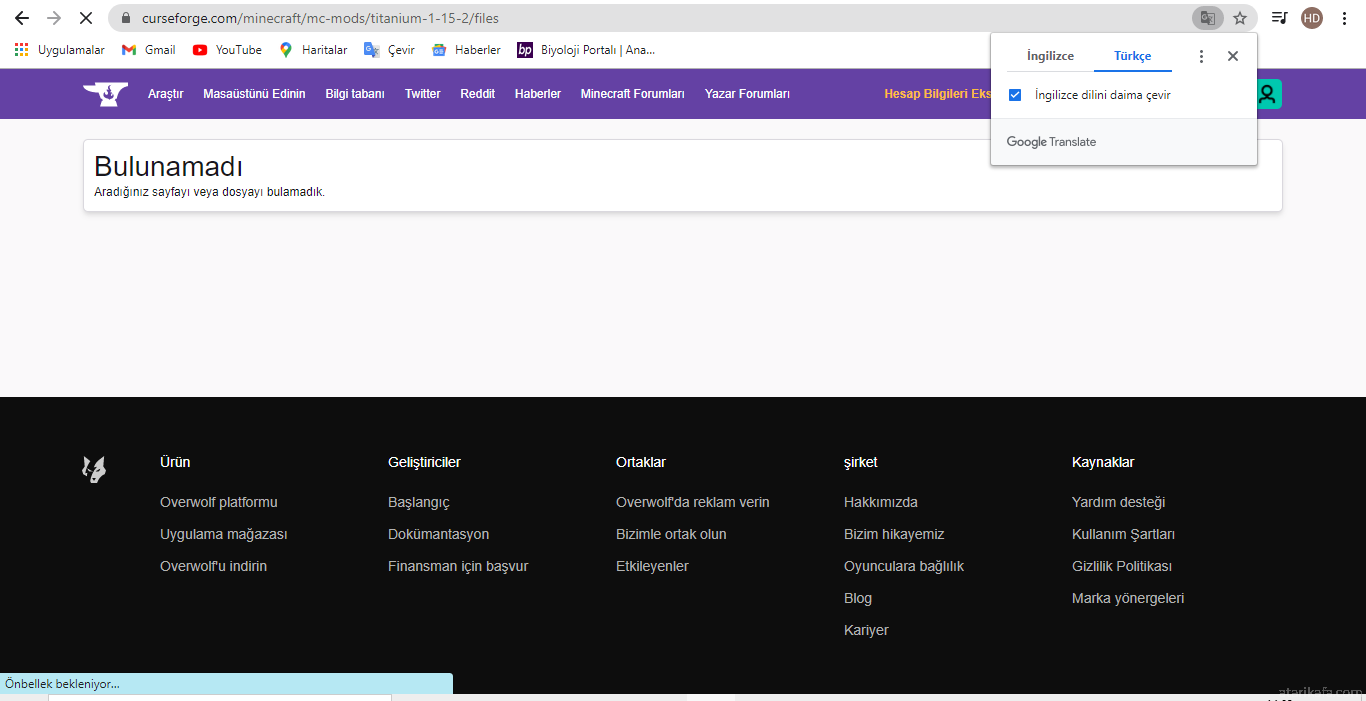Click the padlock site info icon
Viewport: 1366px width, 701px height.
126,18
